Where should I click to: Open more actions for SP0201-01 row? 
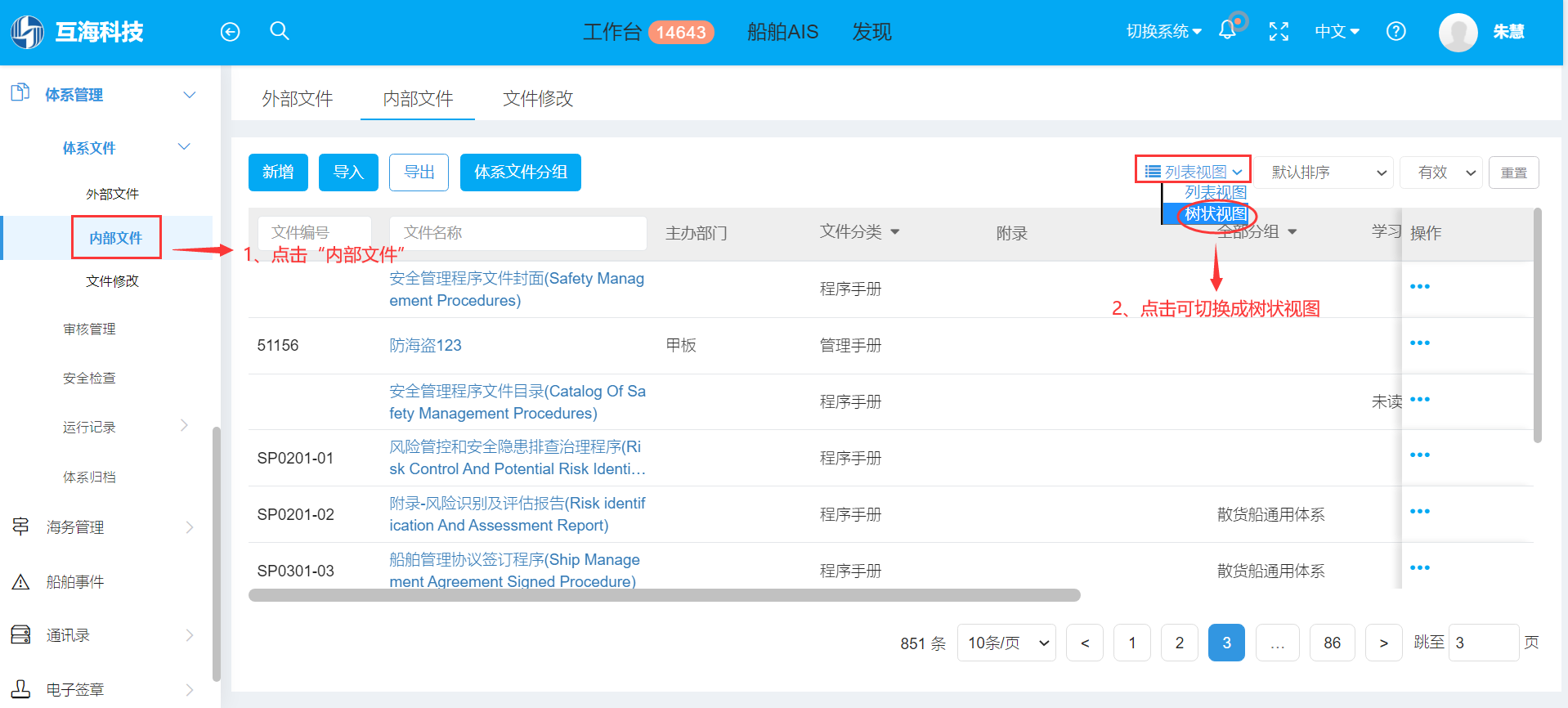[x=1420, y=455]
